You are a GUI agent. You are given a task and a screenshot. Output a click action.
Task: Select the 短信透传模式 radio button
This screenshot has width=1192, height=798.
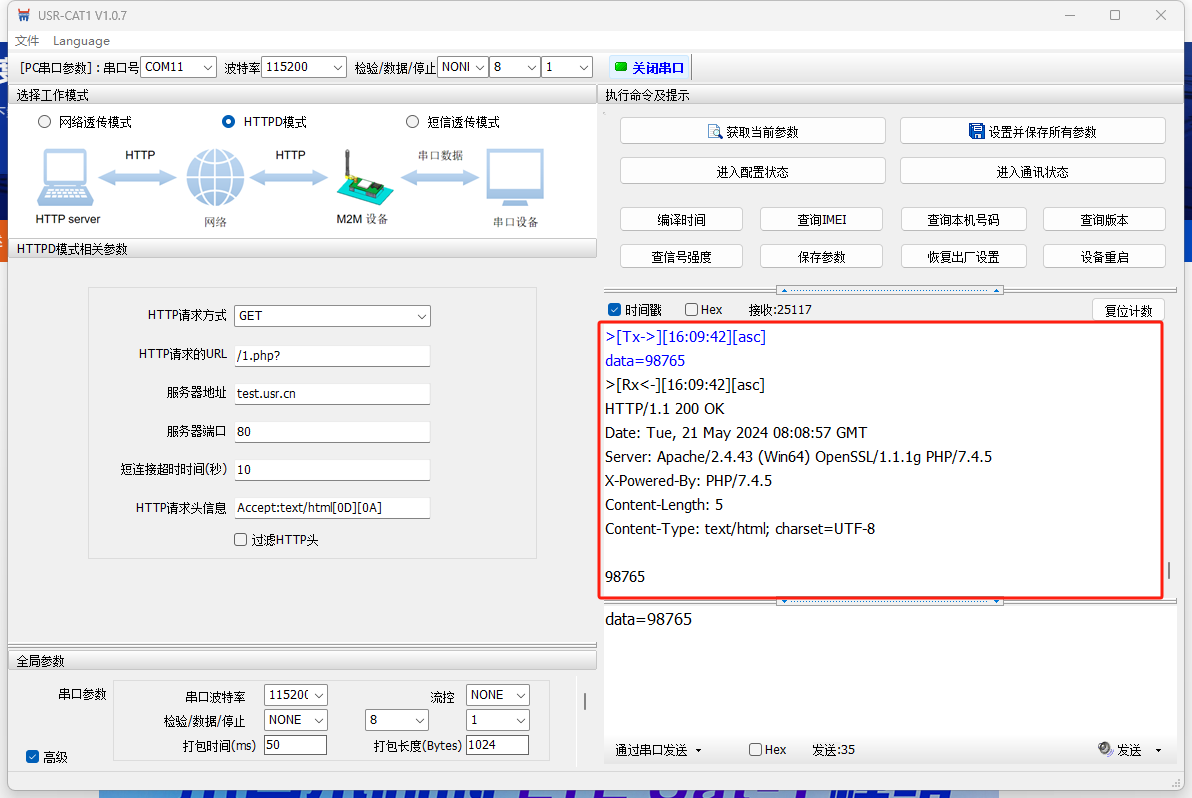(x=413, y=122)
